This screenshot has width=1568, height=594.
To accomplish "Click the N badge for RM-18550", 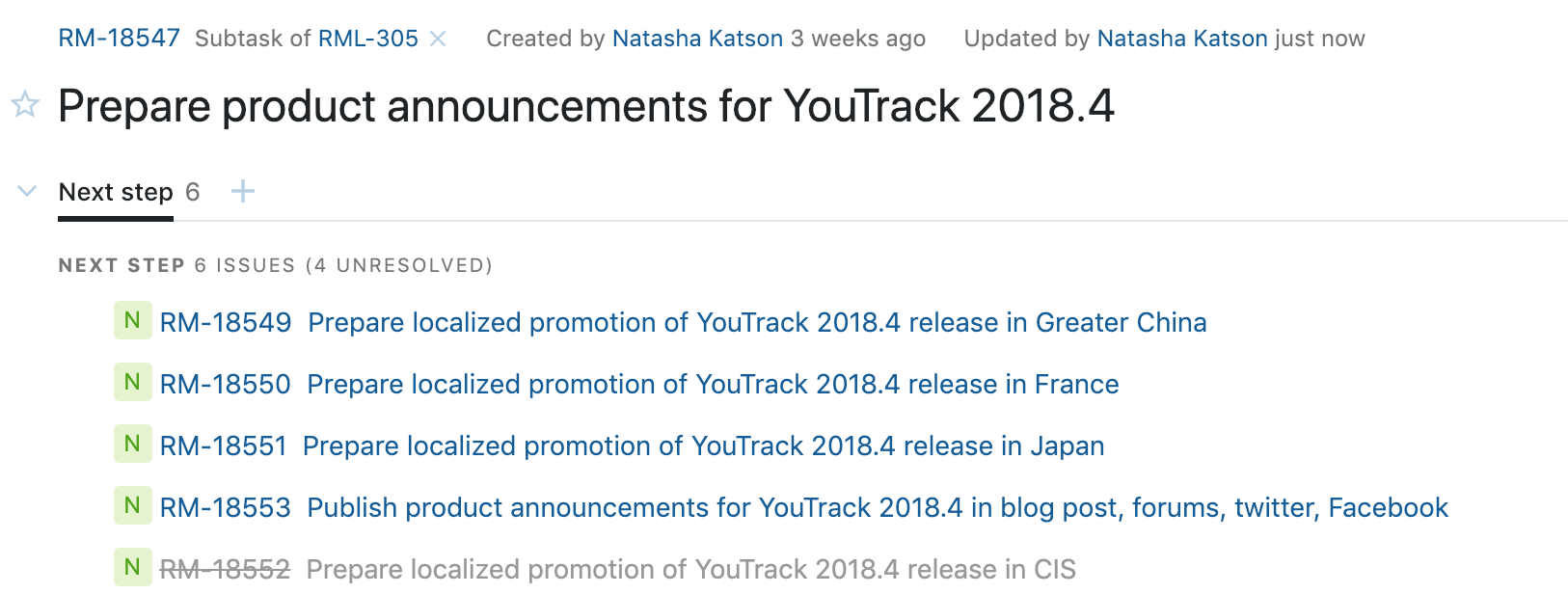I will [133, 382].
